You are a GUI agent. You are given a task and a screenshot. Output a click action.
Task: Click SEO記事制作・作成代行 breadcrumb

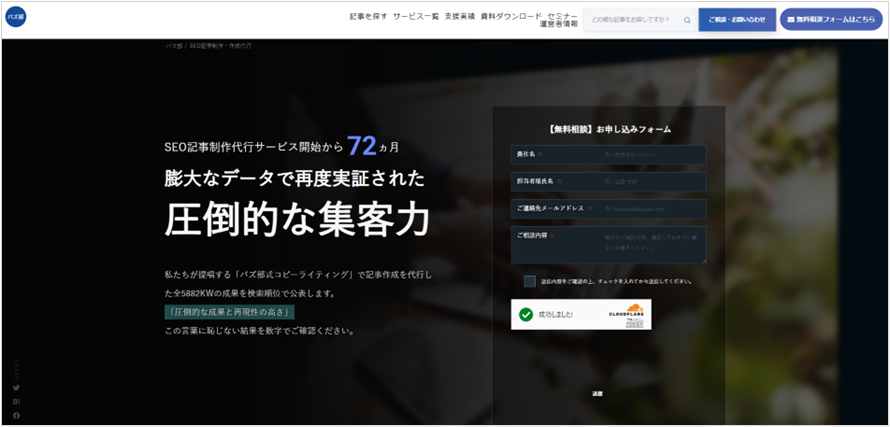[220, 45]
